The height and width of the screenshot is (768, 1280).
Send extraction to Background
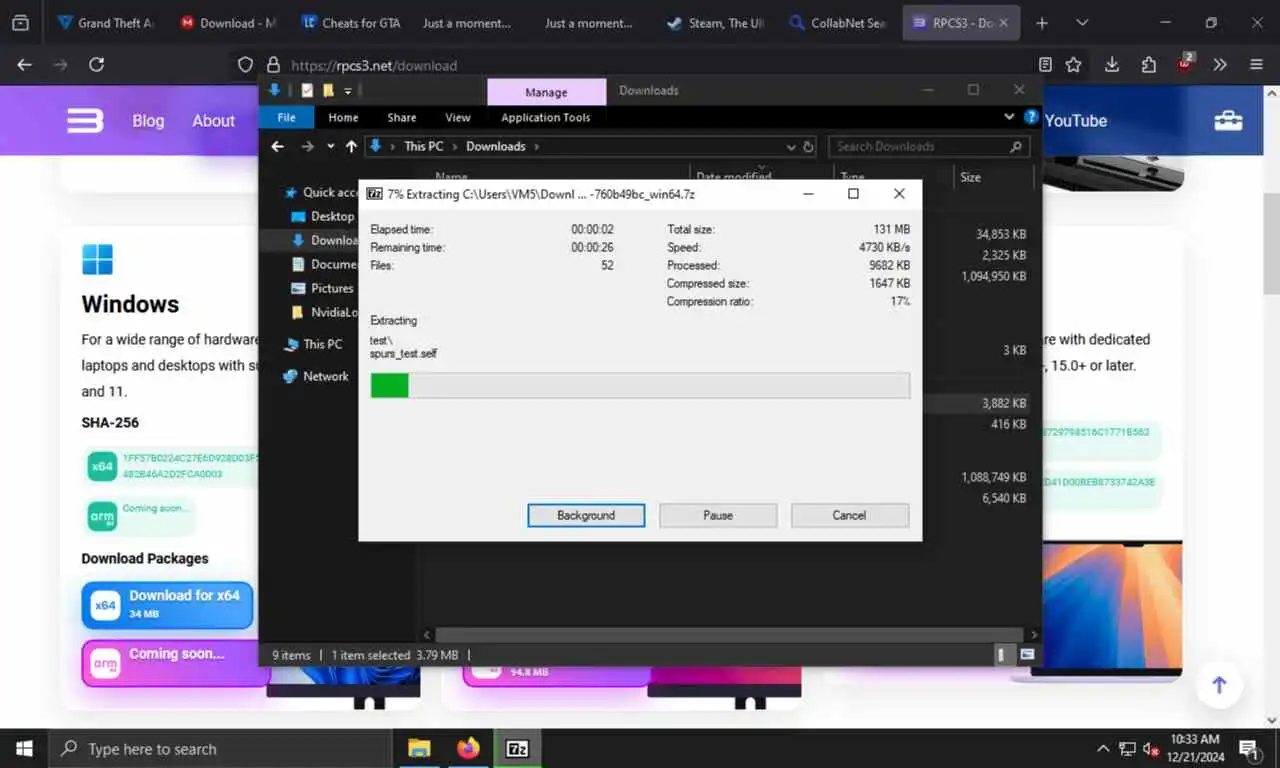(586, 515)
